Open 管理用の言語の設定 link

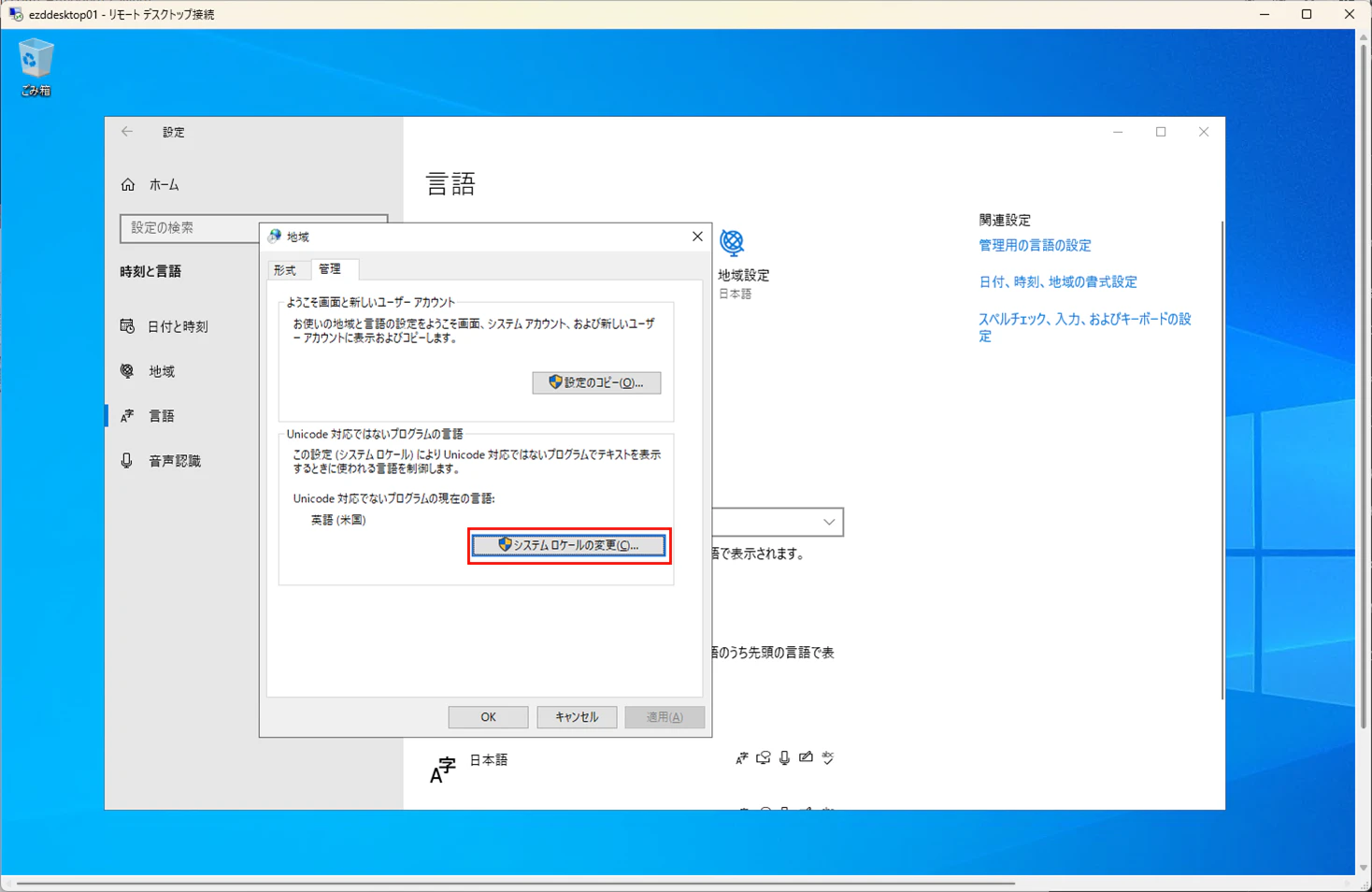point(1035,245)
